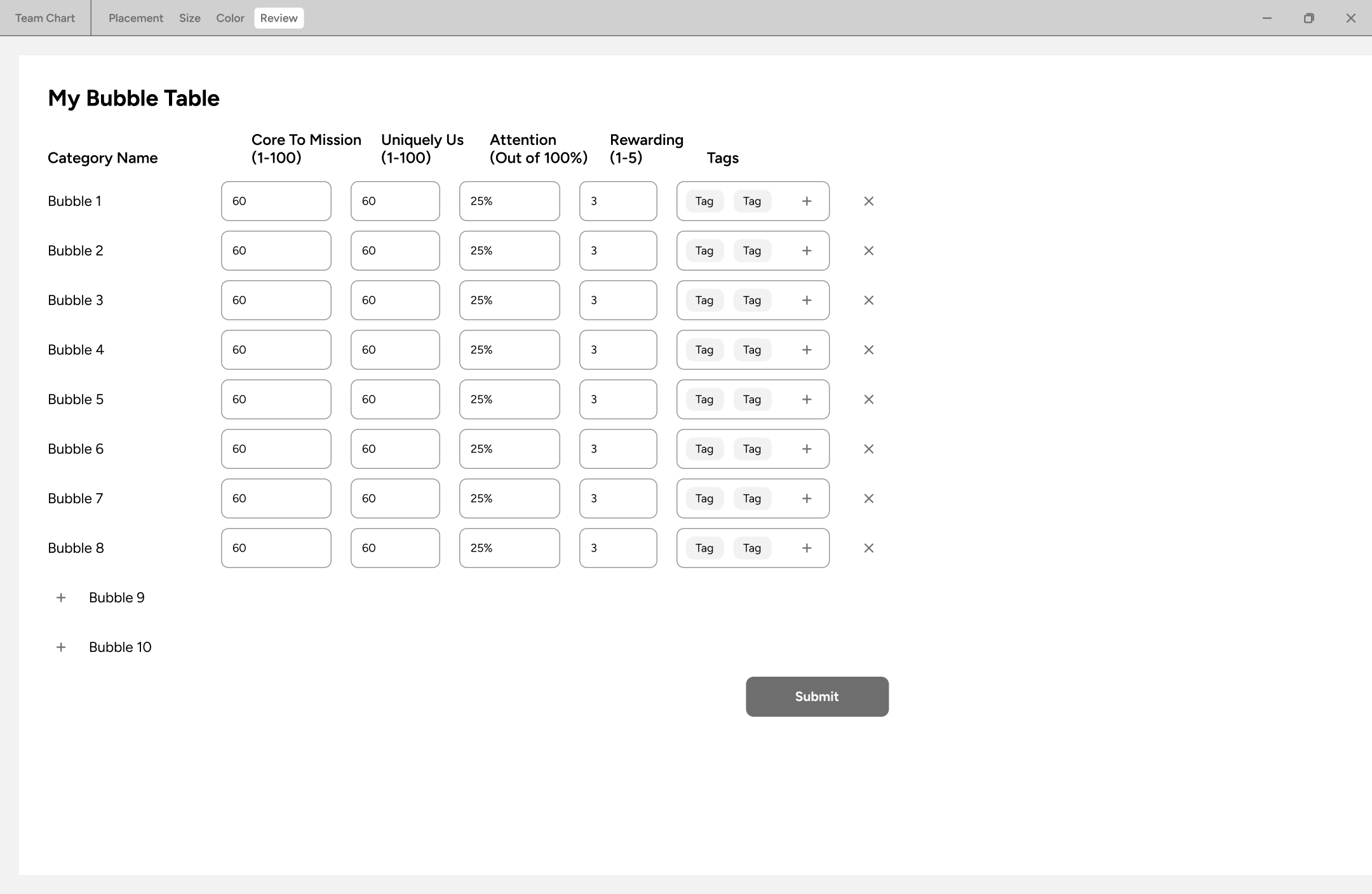Submit the bubble table
Screen dimensions: 1372x894
(817, 696)
